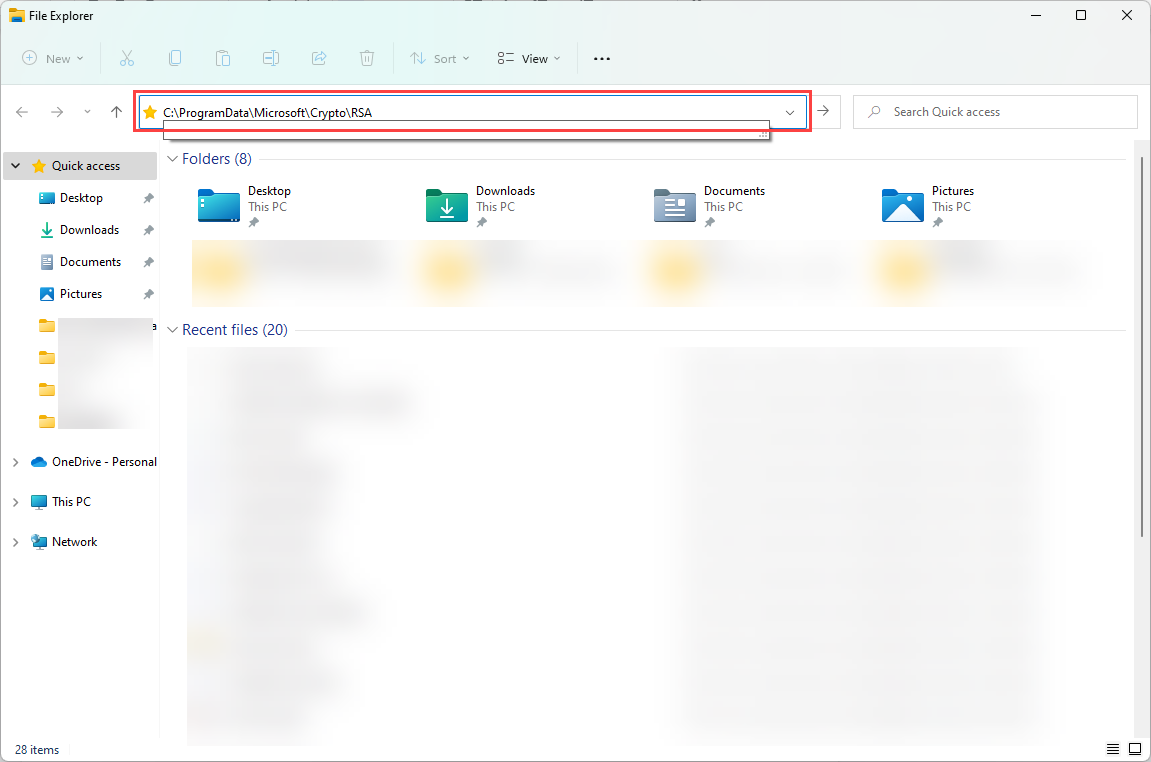
Task: Expand This PC in the sidebar
Action: point(15,501)
